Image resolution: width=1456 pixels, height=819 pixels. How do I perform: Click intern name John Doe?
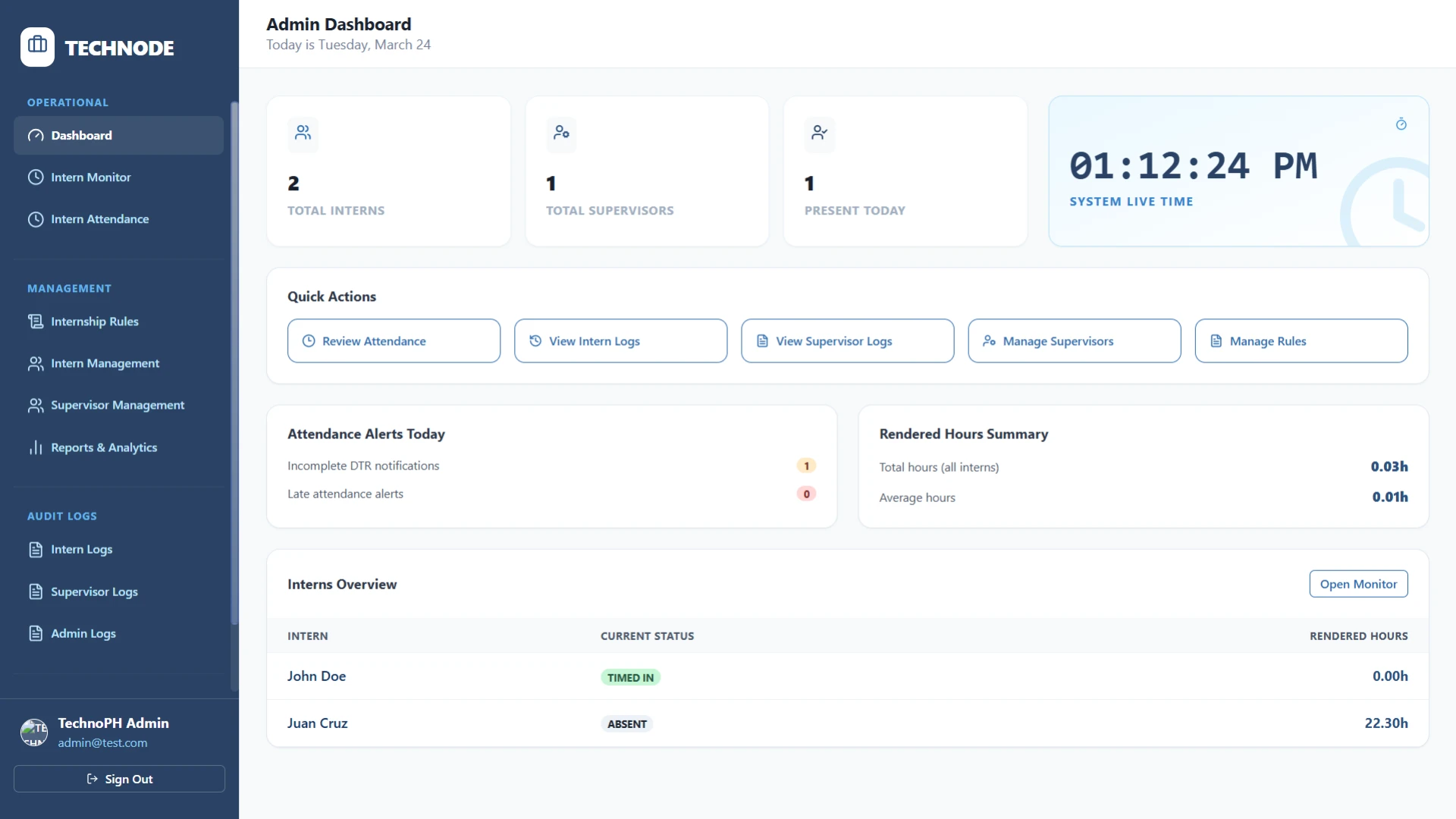(x=316, y=676)
